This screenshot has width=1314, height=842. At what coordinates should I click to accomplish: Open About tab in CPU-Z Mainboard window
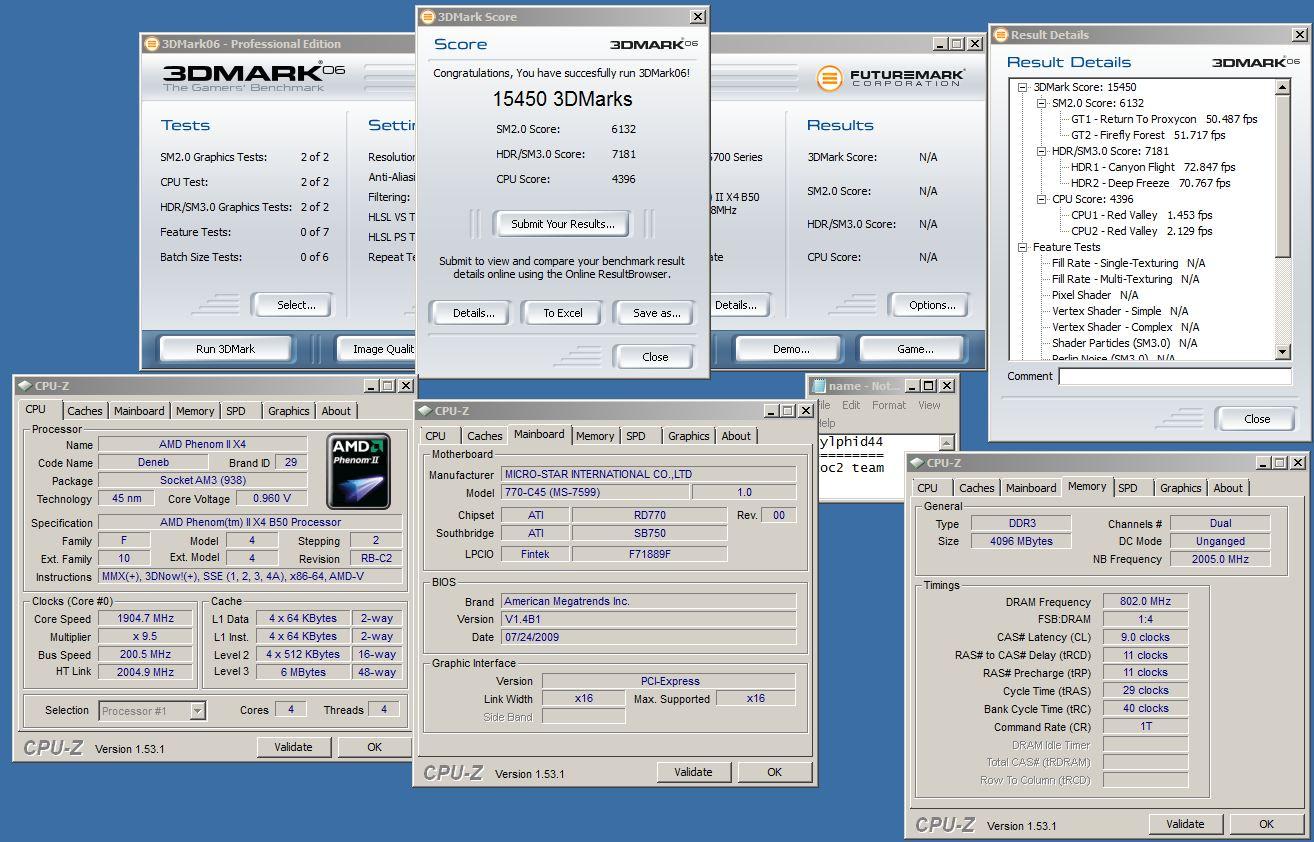[x=736, y=436]
